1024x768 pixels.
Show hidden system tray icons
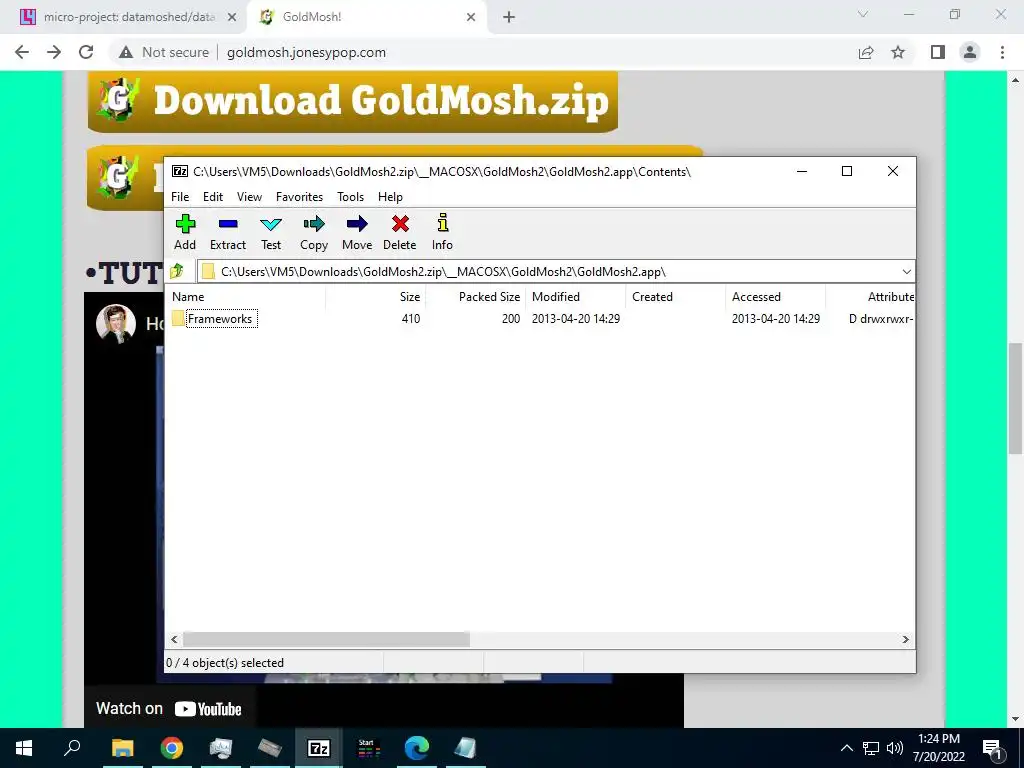pyautogui.click(x=846, y=748)
